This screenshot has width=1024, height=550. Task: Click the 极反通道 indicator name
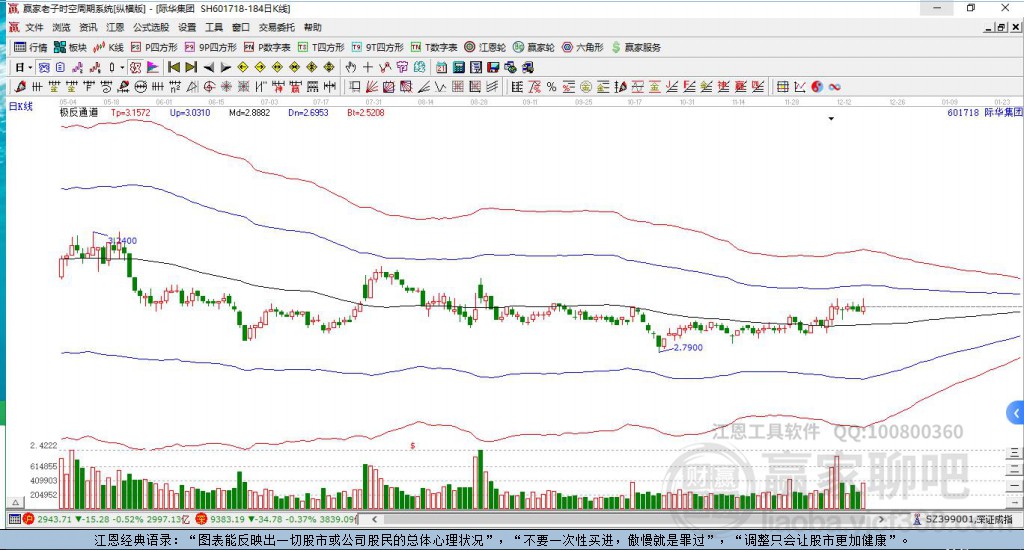78,112
